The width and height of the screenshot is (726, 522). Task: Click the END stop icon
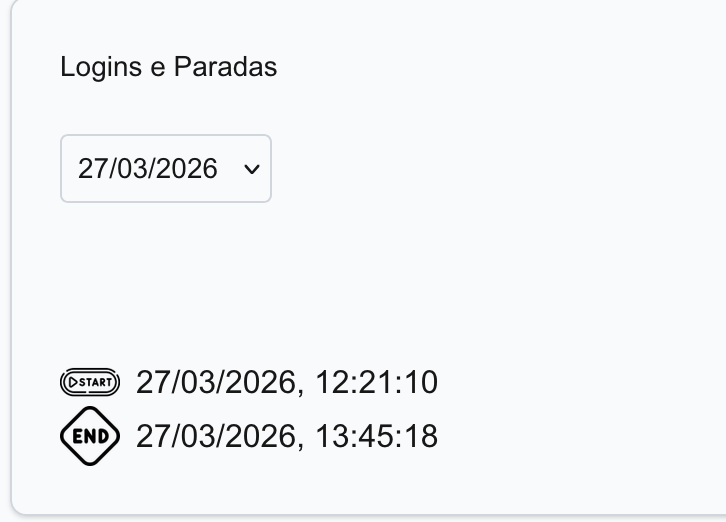click(90, 437)
